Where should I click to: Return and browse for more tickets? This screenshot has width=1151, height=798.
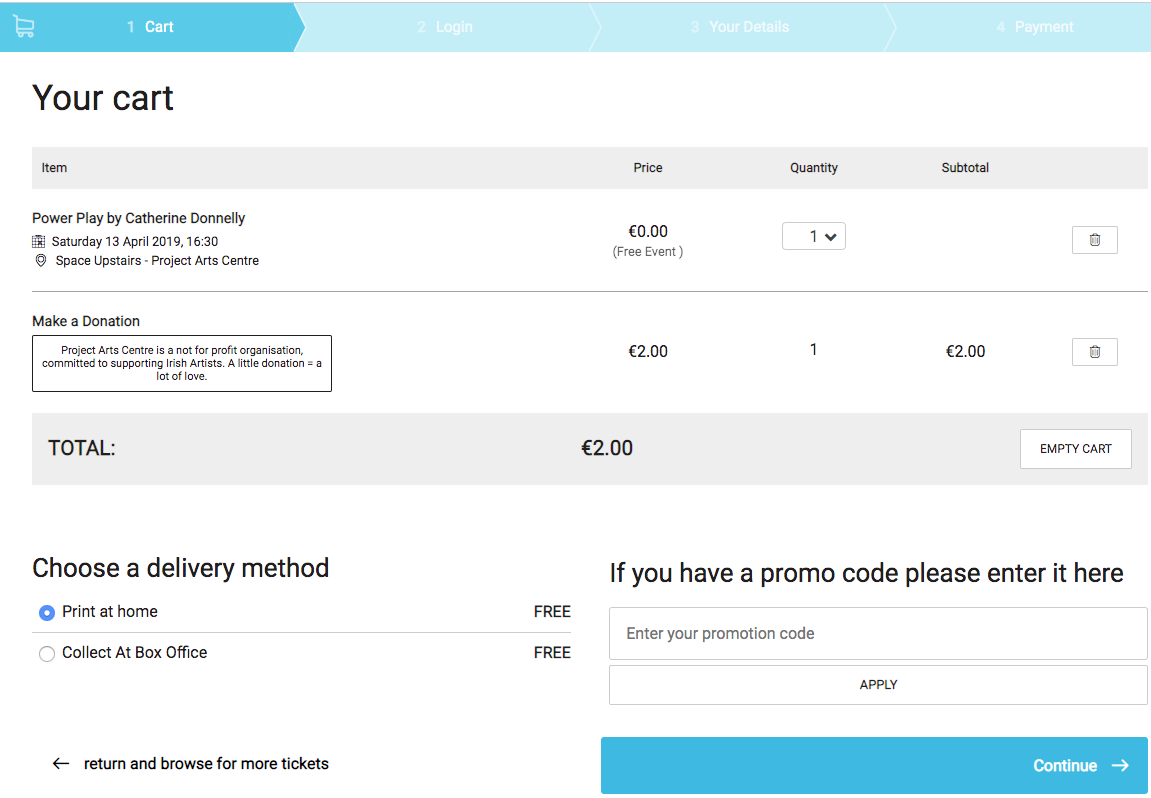[x=206, y=763]
